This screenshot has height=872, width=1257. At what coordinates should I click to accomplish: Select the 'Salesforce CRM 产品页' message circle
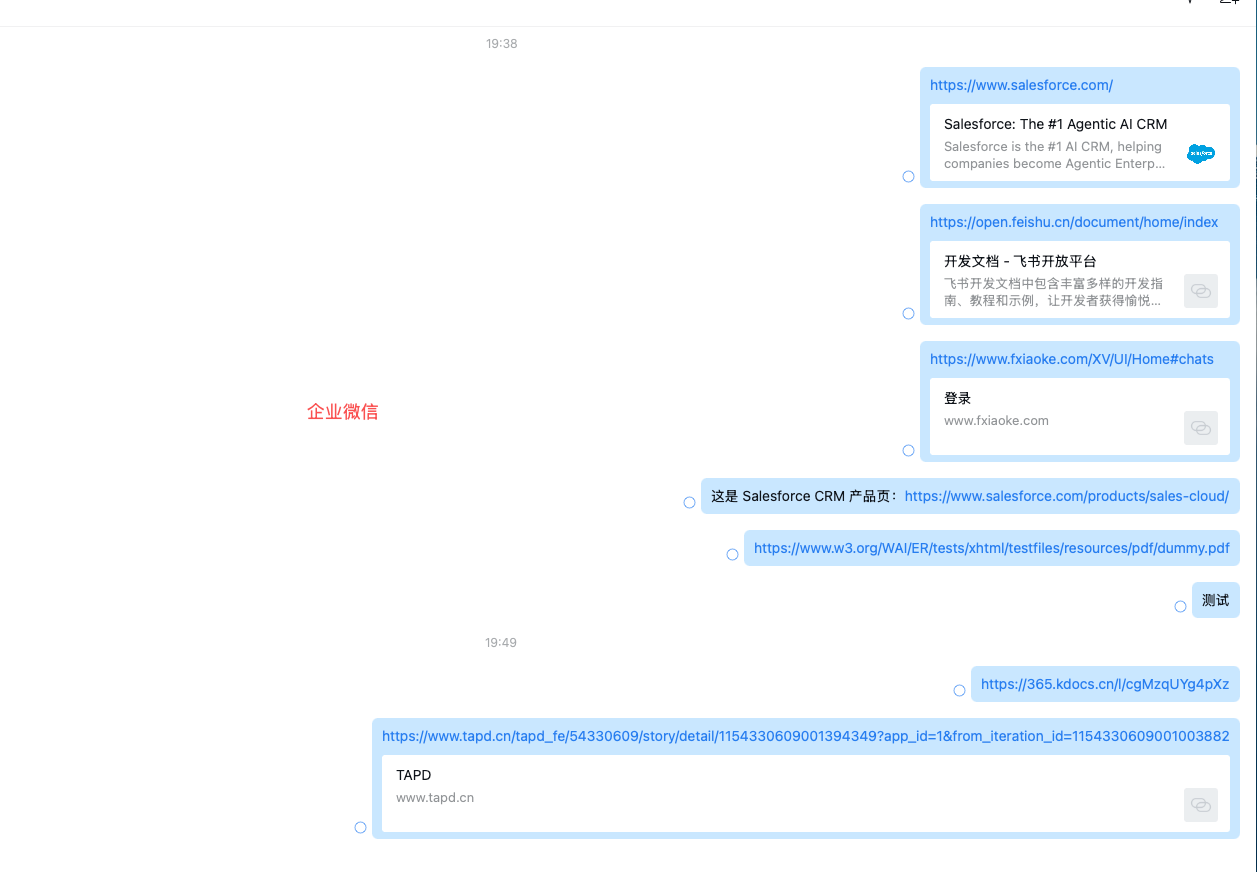click(x=689, y=503)
